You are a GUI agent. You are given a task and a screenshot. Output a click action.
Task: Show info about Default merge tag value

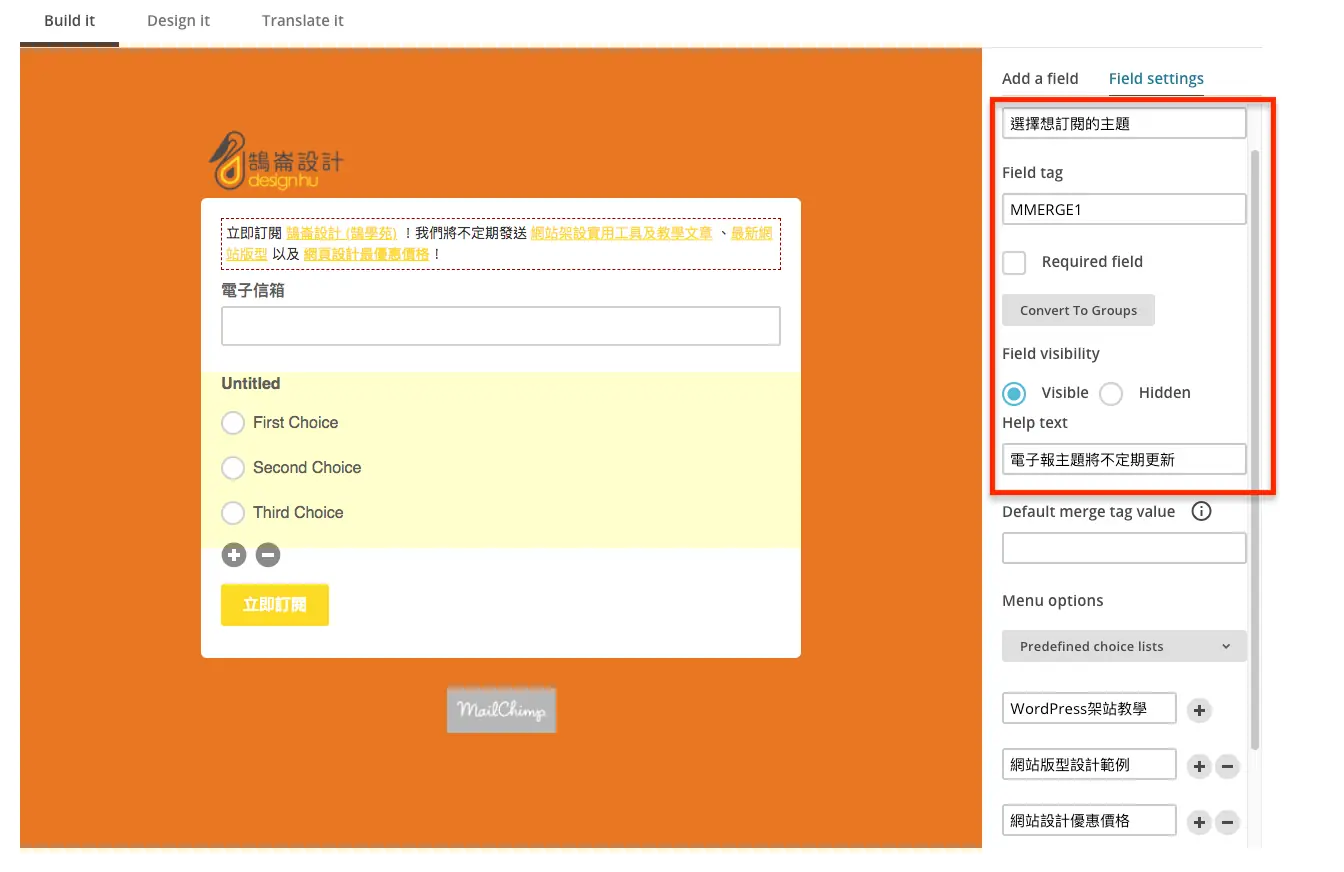pos(1202,512)
